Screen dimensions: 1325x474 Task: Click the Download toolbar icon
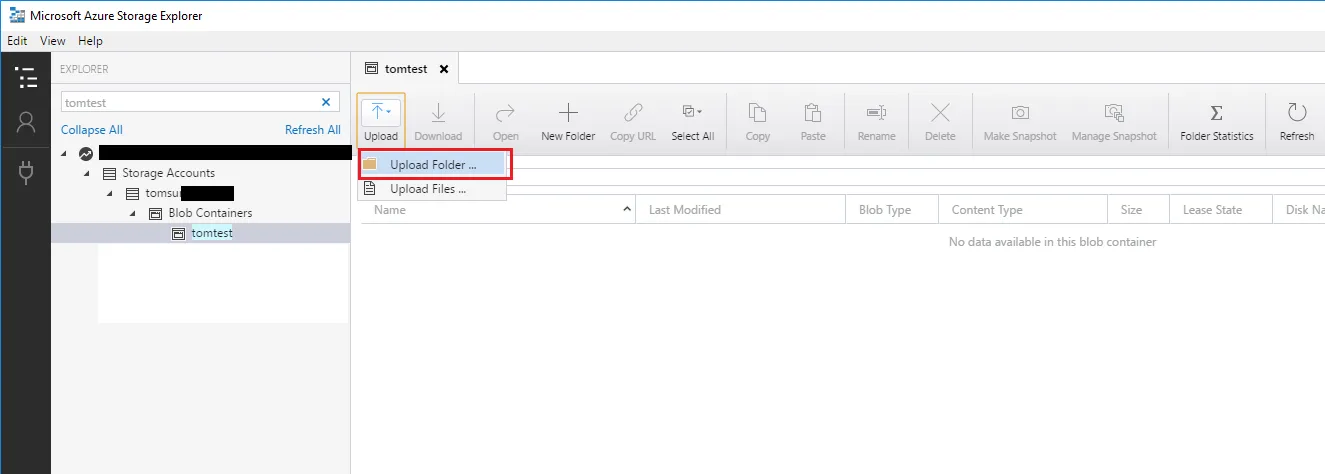coord(438,112)
